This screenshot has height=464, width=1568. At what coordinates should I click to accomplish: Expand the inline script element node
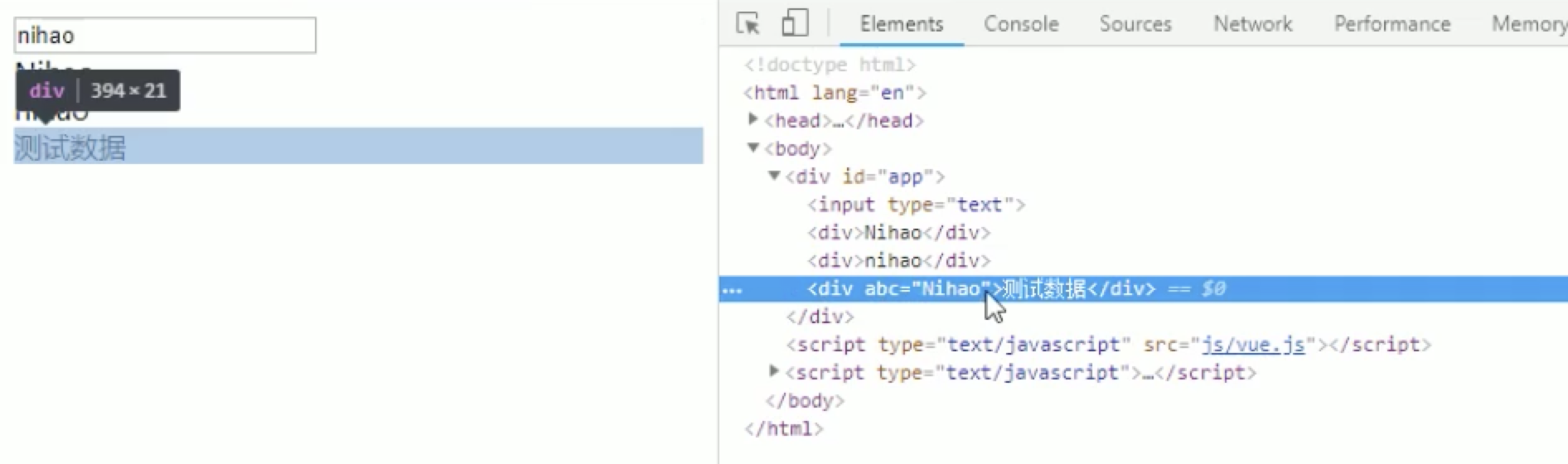[774, 372]
